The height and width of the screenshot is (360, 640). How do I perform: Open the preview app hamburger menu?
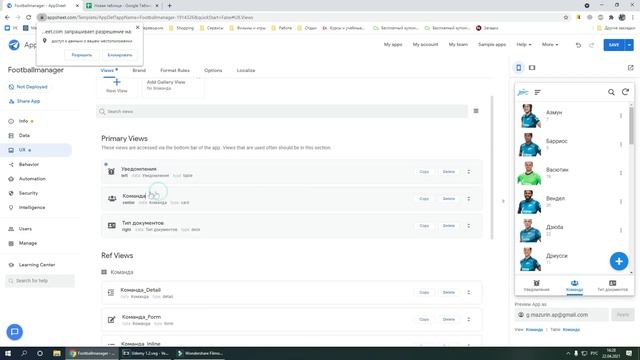(x=538, y=93)
